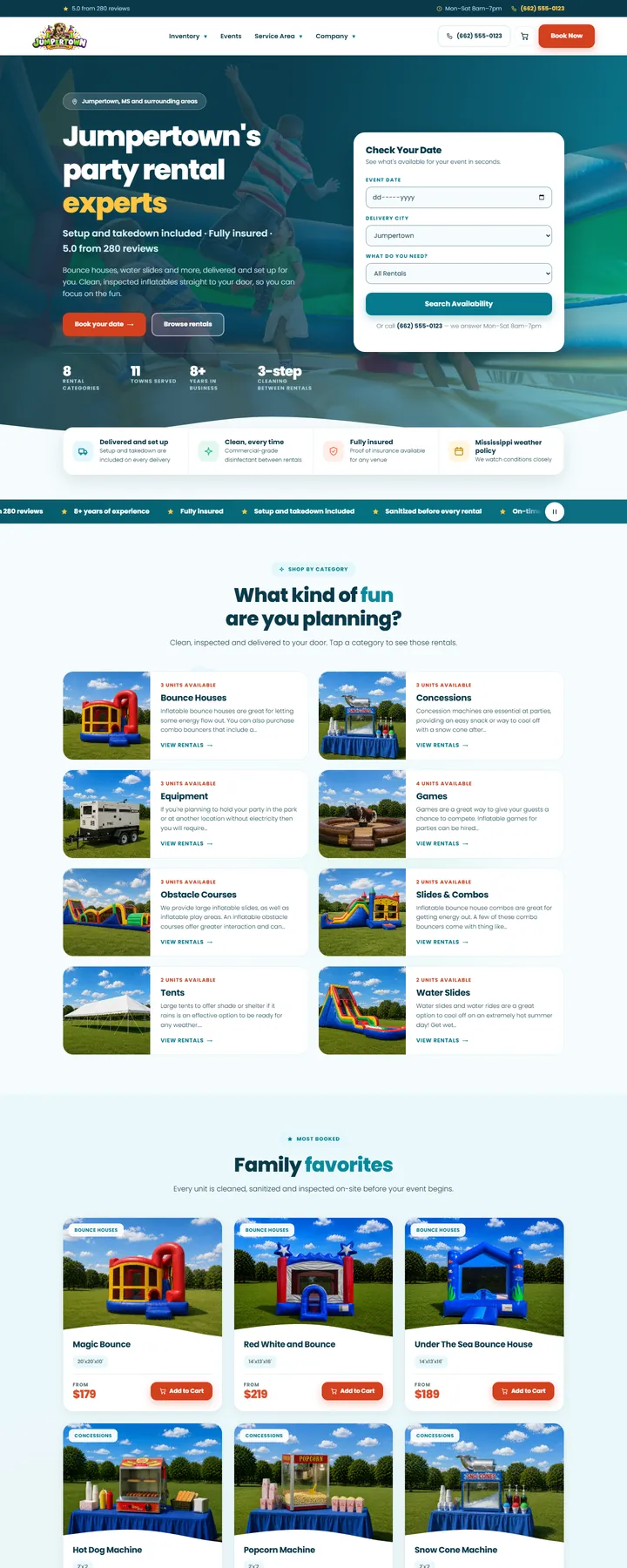Screen dimensions: 627x1568
Task: Open the Inventory menu
Action: click(x=188, y=37)
